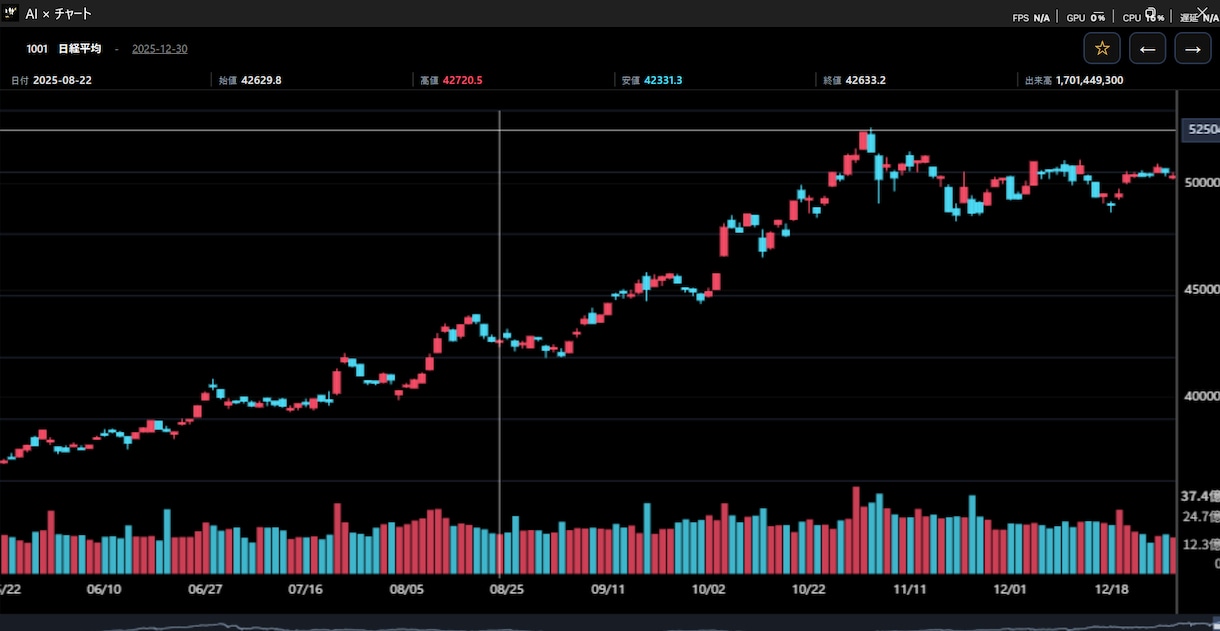Click the 日経平均 stock name

pyautogui.click(x=80, y=49)
